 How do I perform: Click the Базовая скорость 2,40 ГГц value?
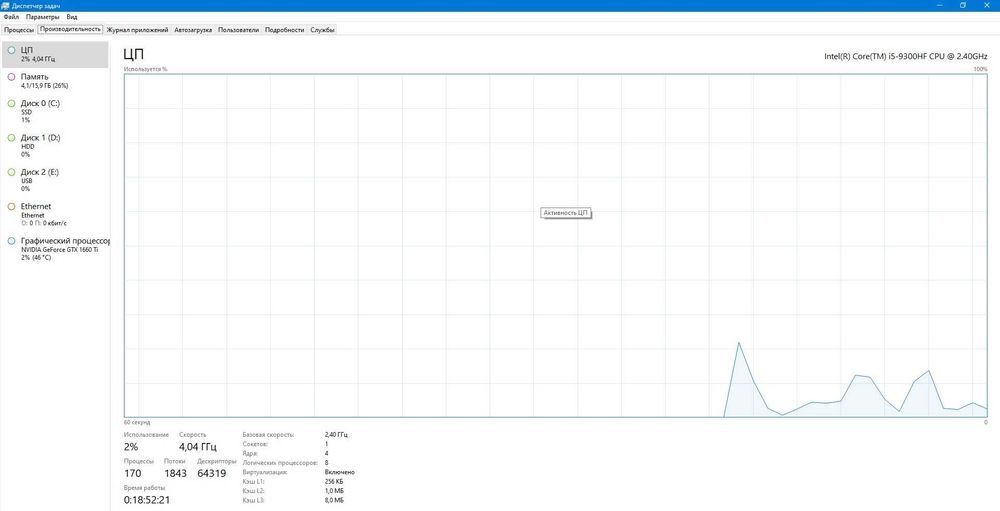click(336, 434)
